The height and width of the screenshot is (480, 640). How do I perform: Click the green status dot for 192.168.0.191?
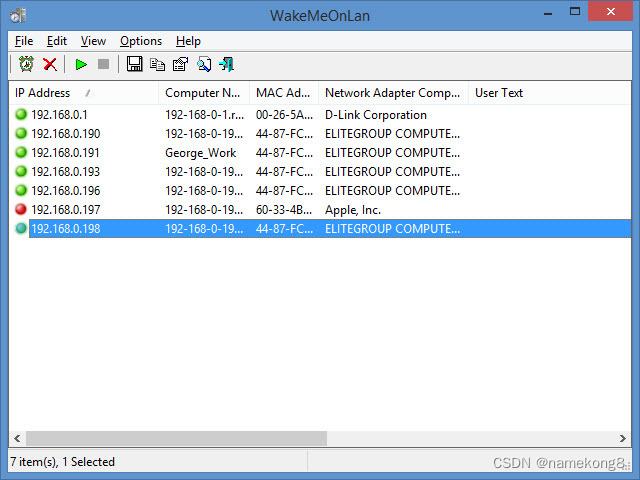pyautogui.click(x=21, y=152)
